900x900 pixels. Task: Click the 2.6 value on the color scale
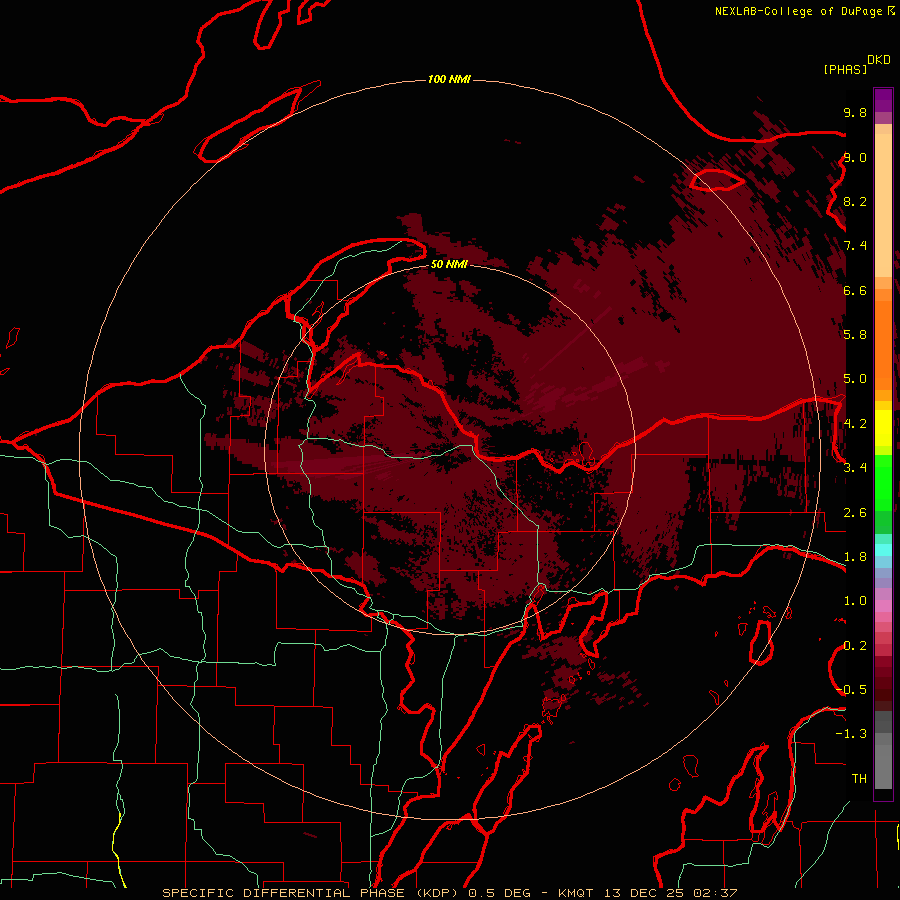click(855, 512)
